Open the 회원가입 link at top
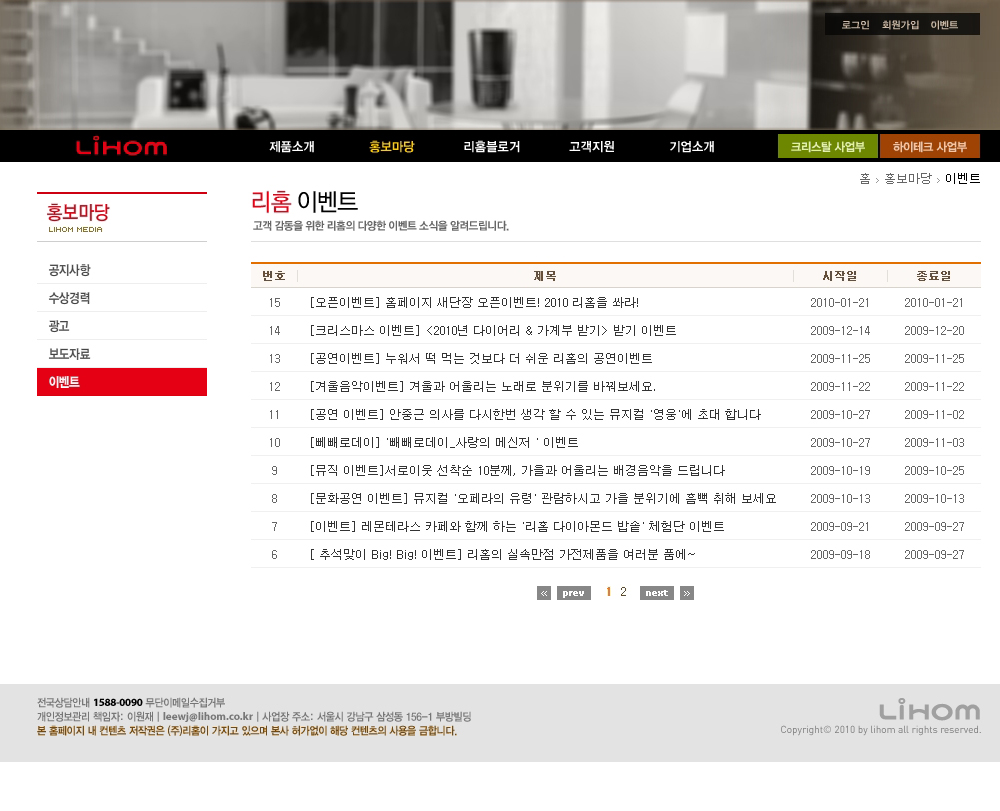Viewport: 1000px width, 811px height. [x=900, y=25]
